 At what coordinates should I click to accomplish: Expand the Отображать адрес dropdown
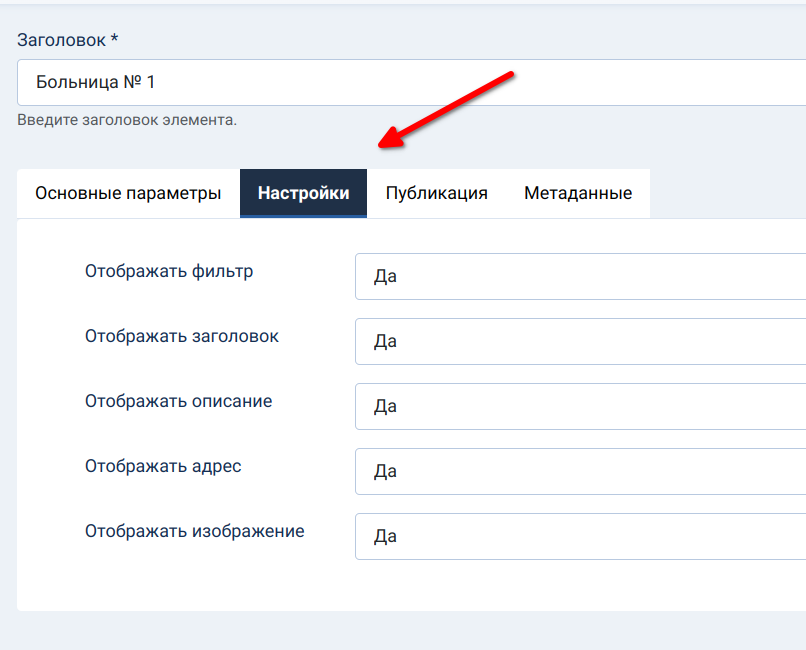580,471
